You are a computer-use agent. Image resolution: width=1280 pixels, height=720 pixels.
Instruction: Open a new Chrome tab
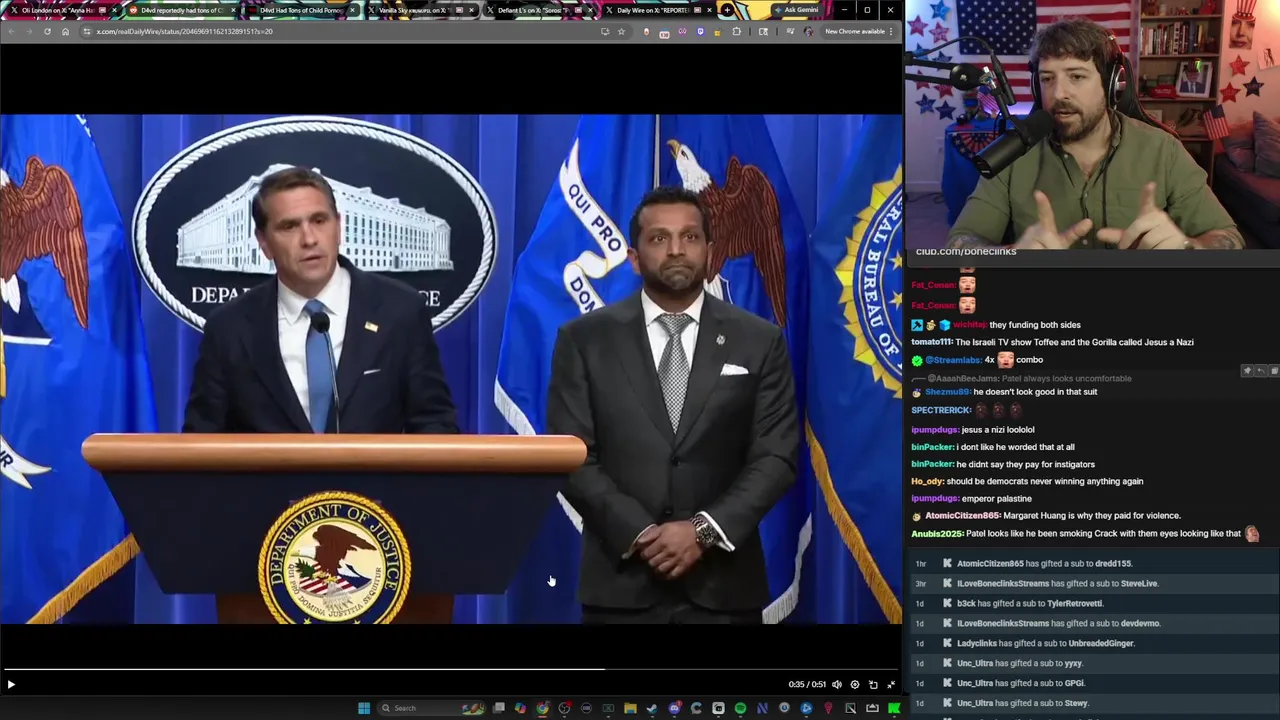coord(727,10)
